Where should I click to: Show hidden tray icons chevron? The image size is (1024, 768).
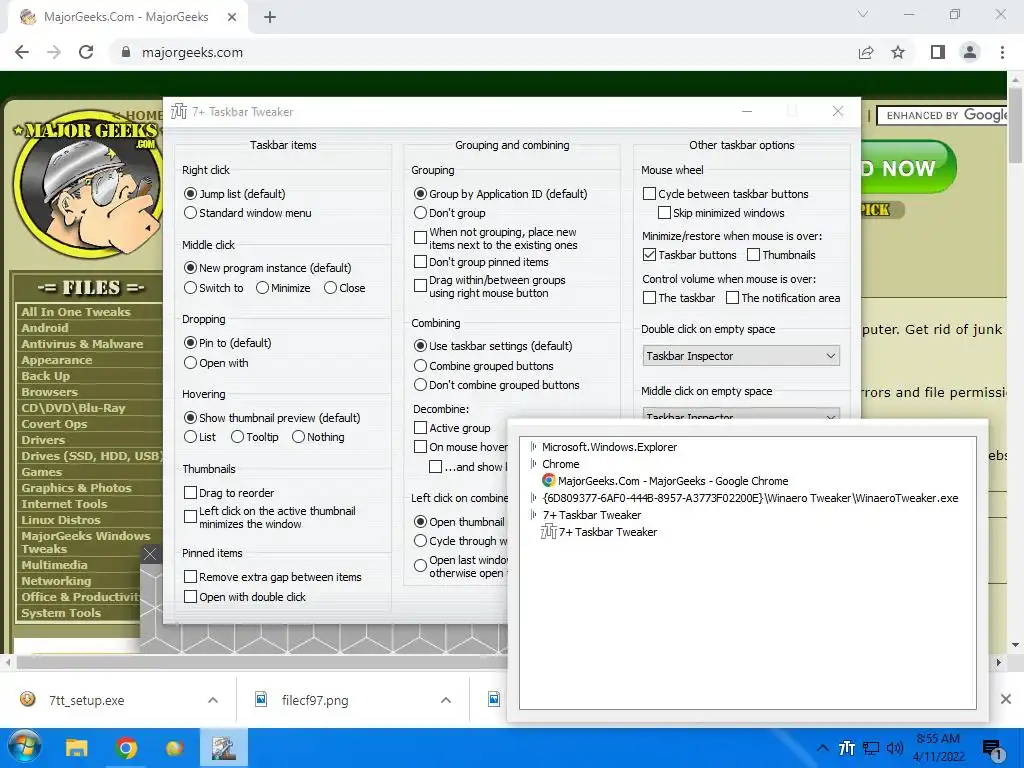pos(823,748)
